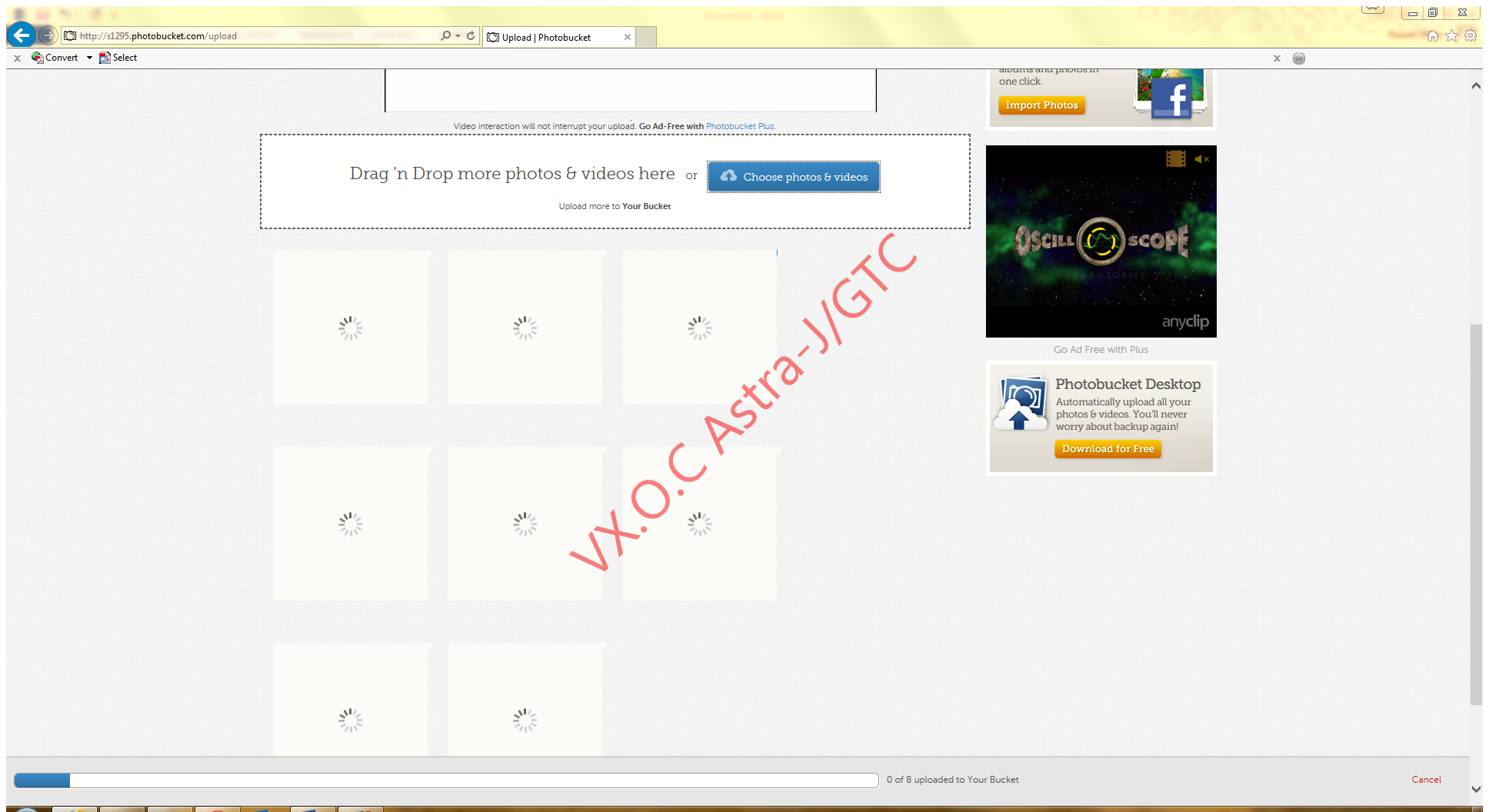
Task: Open the Convert dropdown arrow
Action: [x=89, y=58]
